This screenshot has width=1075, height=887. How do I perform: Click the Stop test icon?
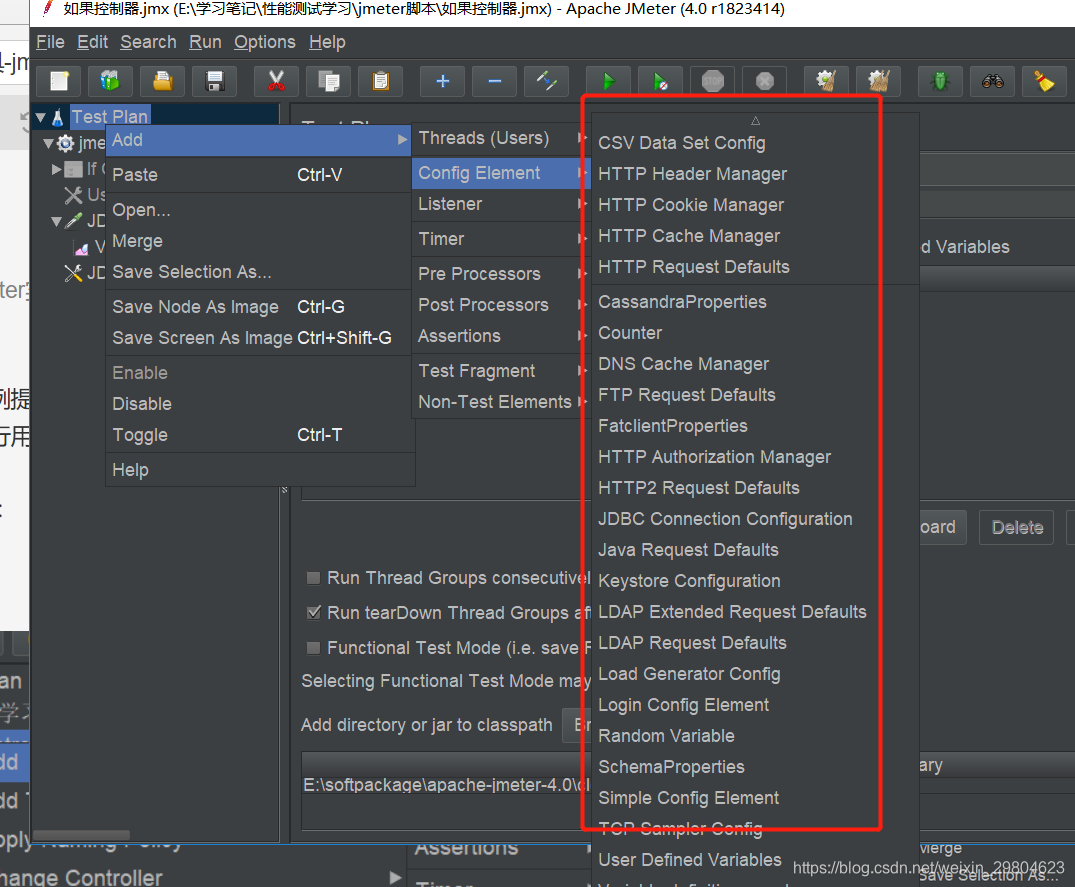pyautogui.click(x=712, y=82)
